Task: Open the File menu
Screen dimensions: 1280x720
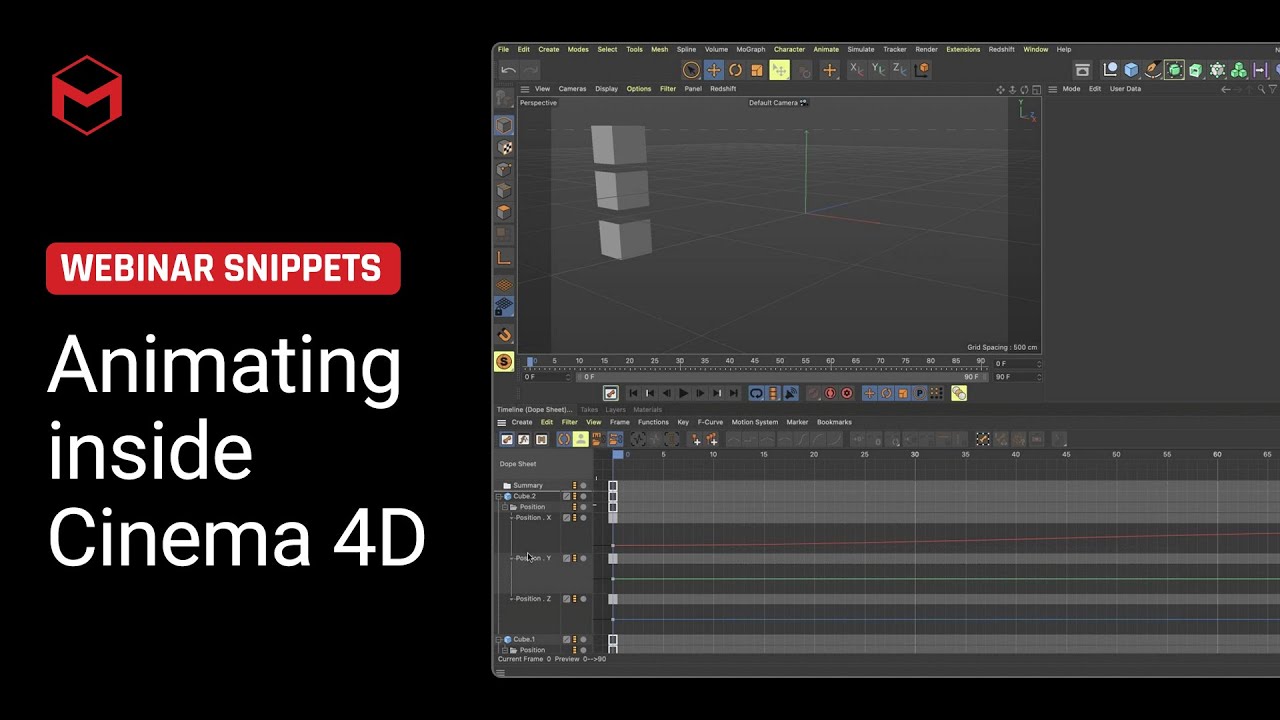Action: click(503, 49)
